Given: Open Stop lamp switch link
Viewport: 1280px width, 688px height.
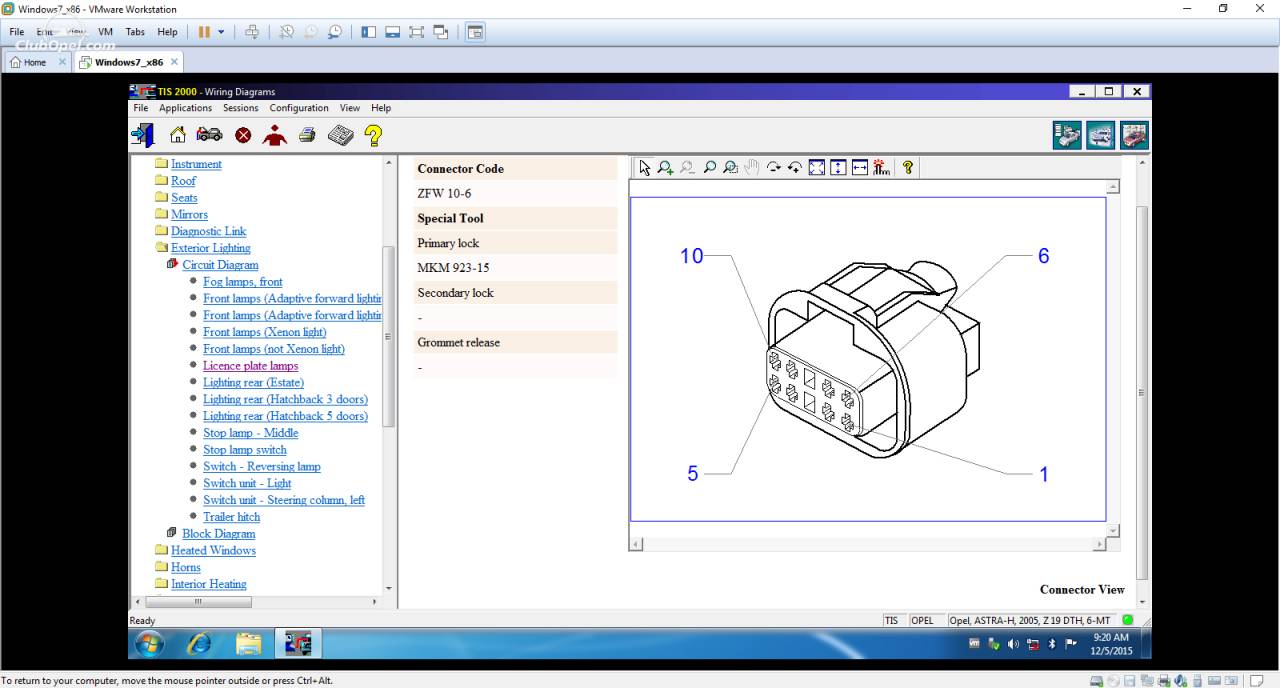Looking at the screenshot, I should point(245,450).
